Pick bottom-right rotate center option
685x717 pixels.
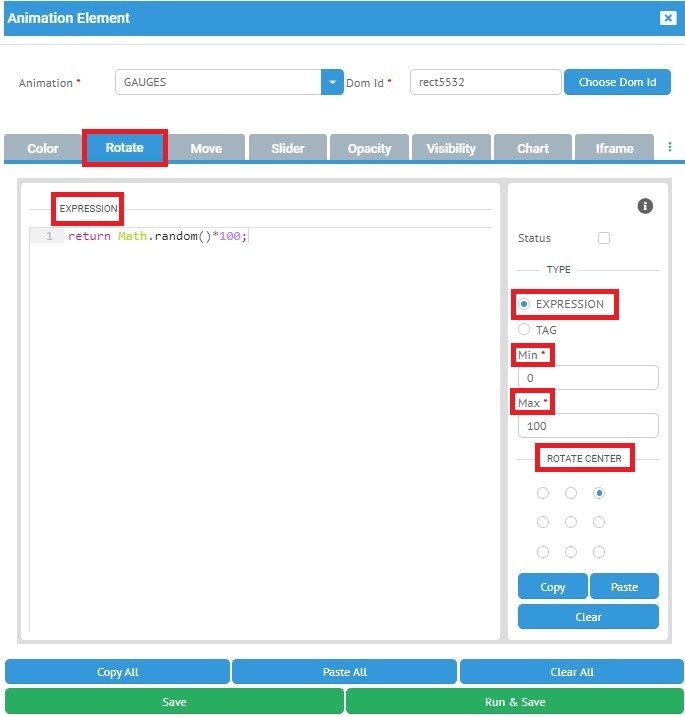click(x=599, y=552)
